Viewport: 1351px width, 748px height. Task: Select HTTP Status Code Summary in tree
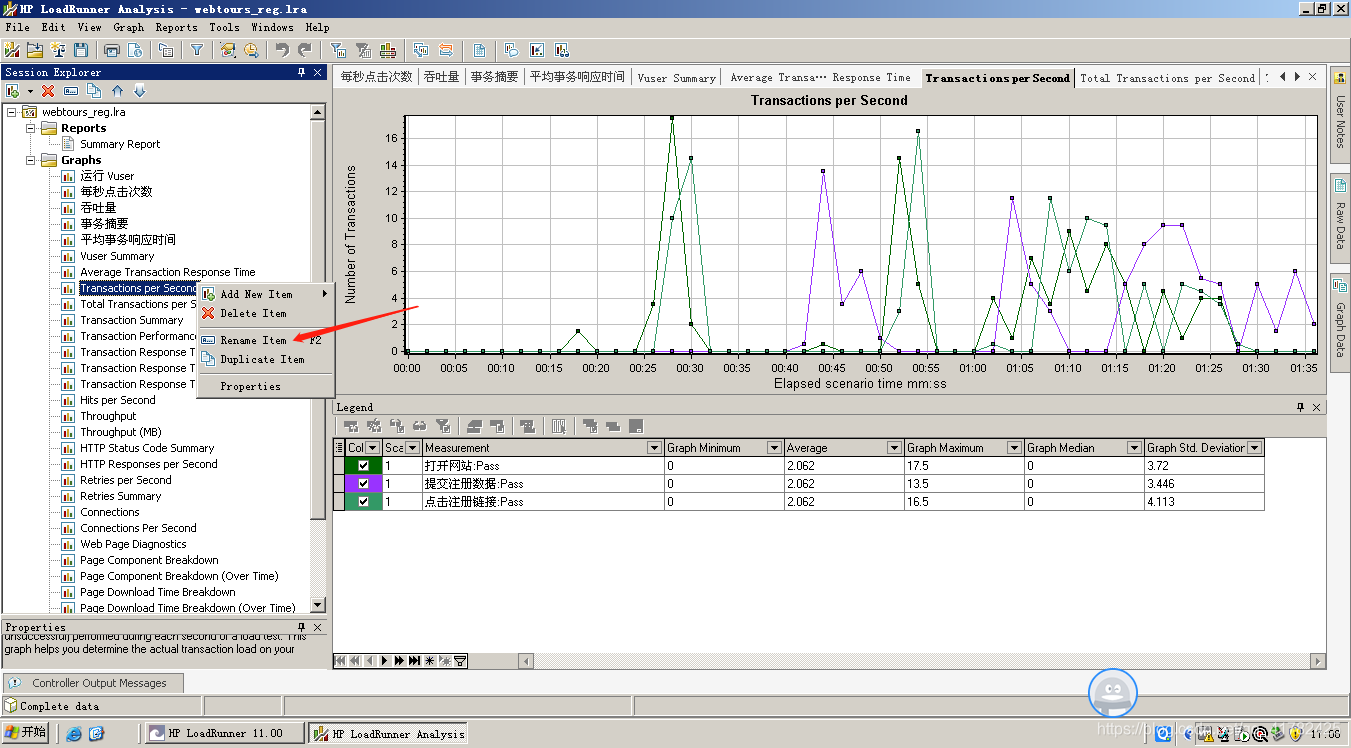coord(147,448)
